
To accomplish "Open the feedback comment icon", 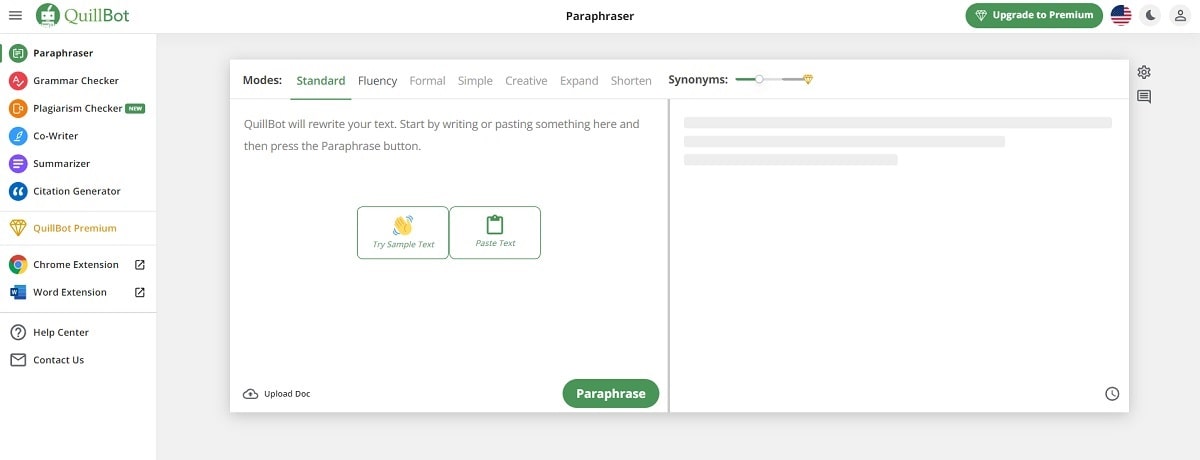I will 1144,97.
